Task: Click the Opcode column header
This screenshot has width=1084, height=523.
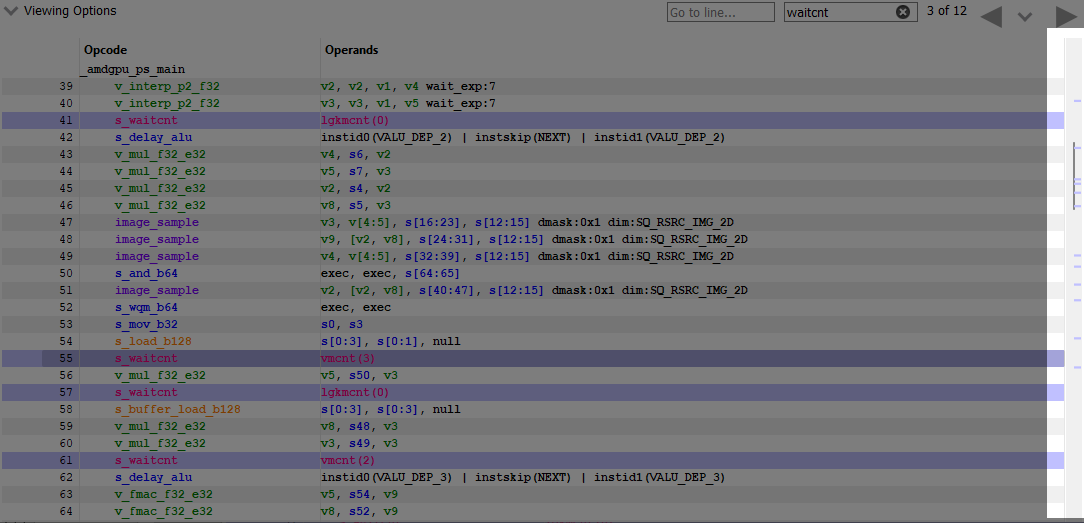Action: tap(106, 50)
